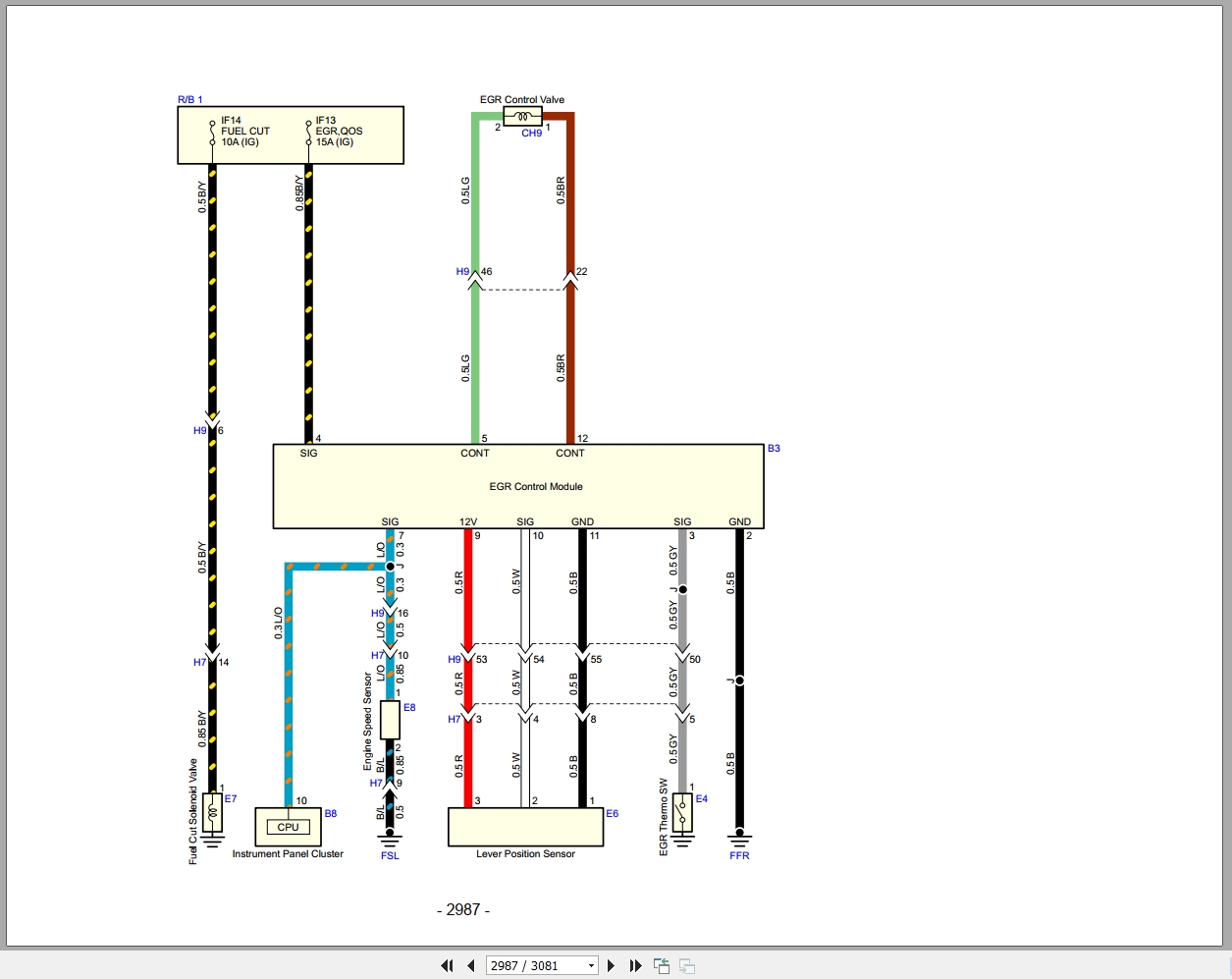
Task: Click the IF14 FUEL CUT fuse text
Action: coord(244,131)
